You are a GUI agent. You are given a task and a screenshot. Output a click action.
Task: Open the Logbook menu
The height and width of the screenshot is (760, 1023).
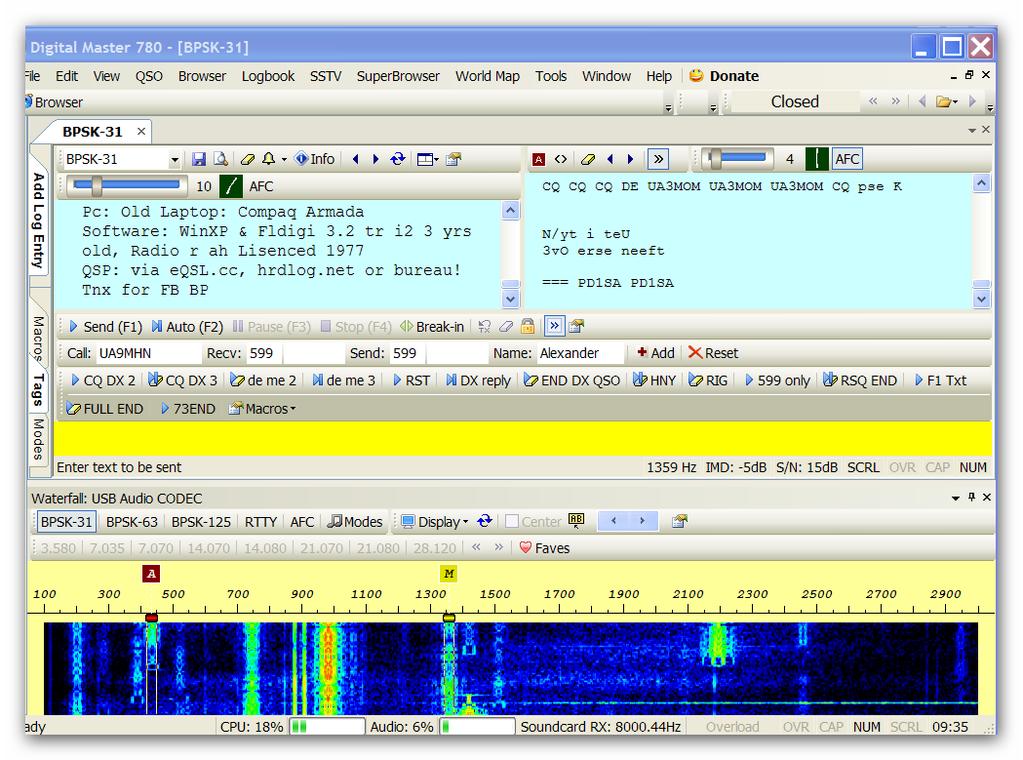(268, 76)
